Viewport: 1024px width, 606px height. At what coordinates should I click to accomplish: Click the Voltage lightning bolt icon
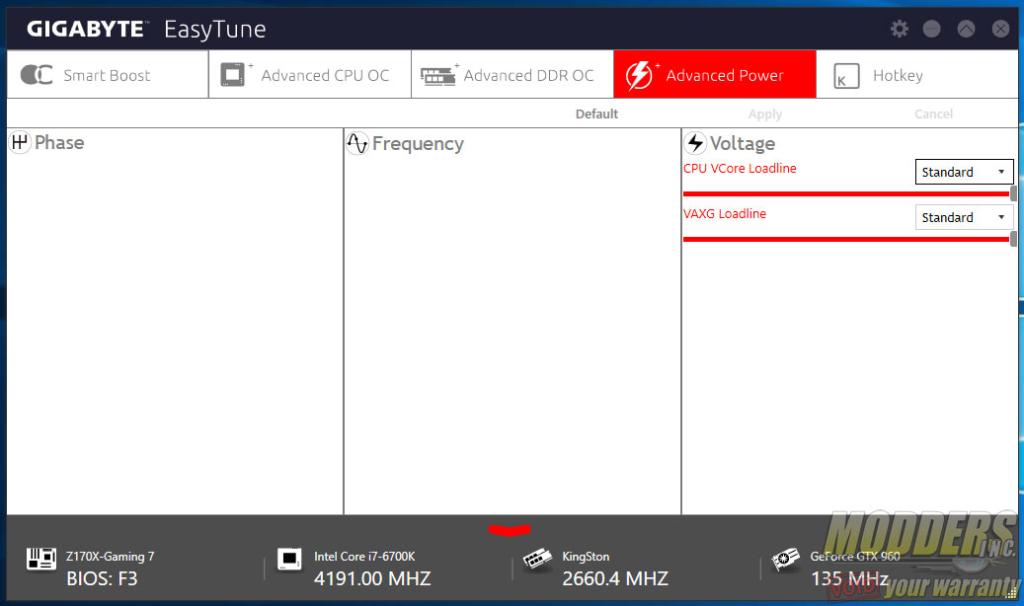[x=696, y=144]
